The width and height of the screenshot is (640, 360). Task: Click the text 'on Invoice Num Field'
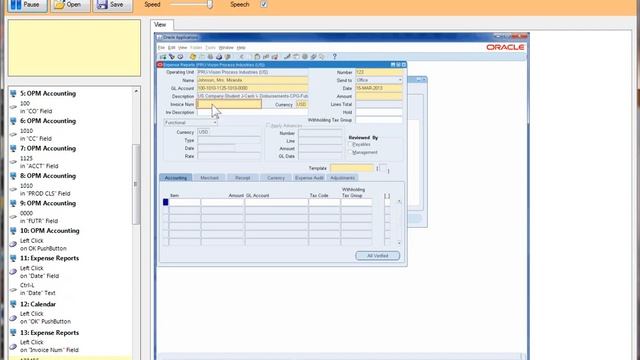[x=49, y=350]
